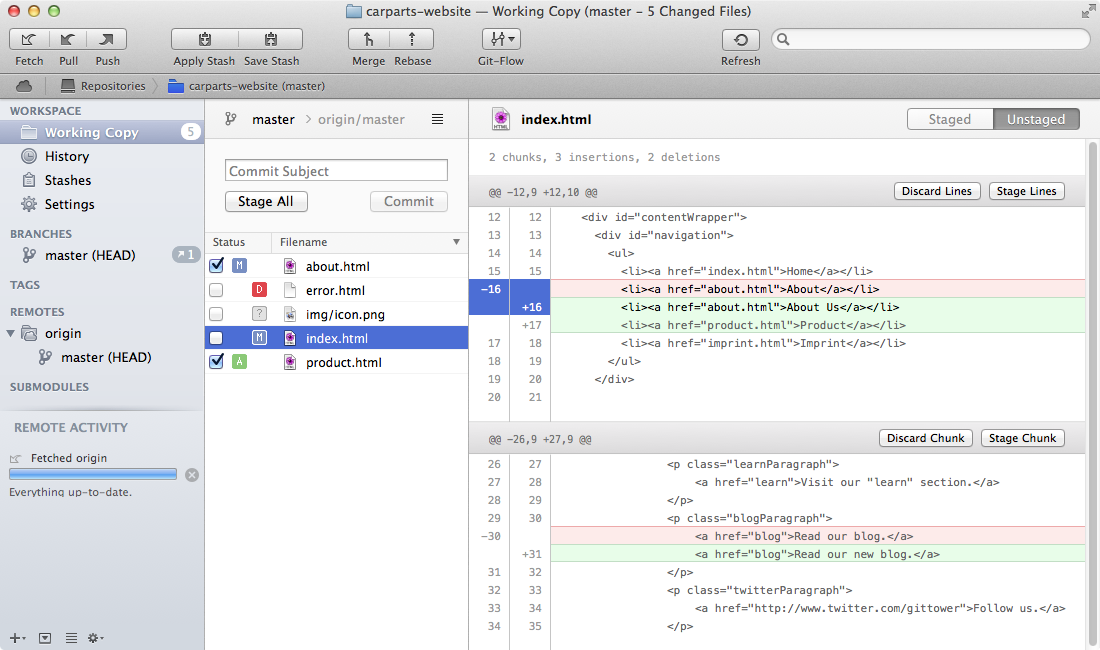Uncheck staging checkbox for about.html
1100x650 pixels.
coord(216,266)
